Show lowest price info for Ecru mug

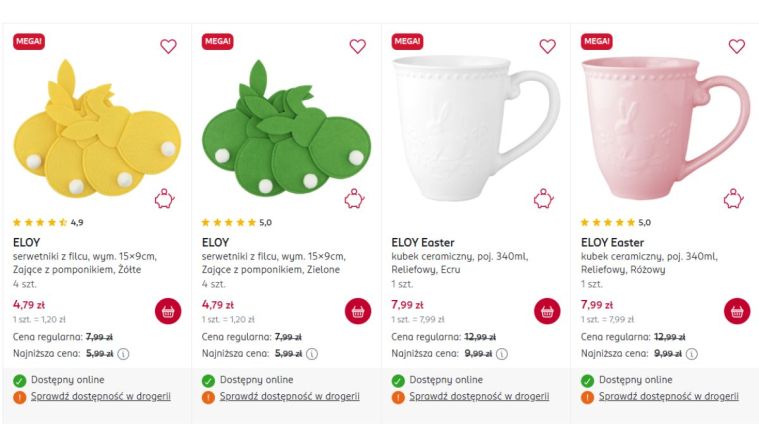coord(502,353)
